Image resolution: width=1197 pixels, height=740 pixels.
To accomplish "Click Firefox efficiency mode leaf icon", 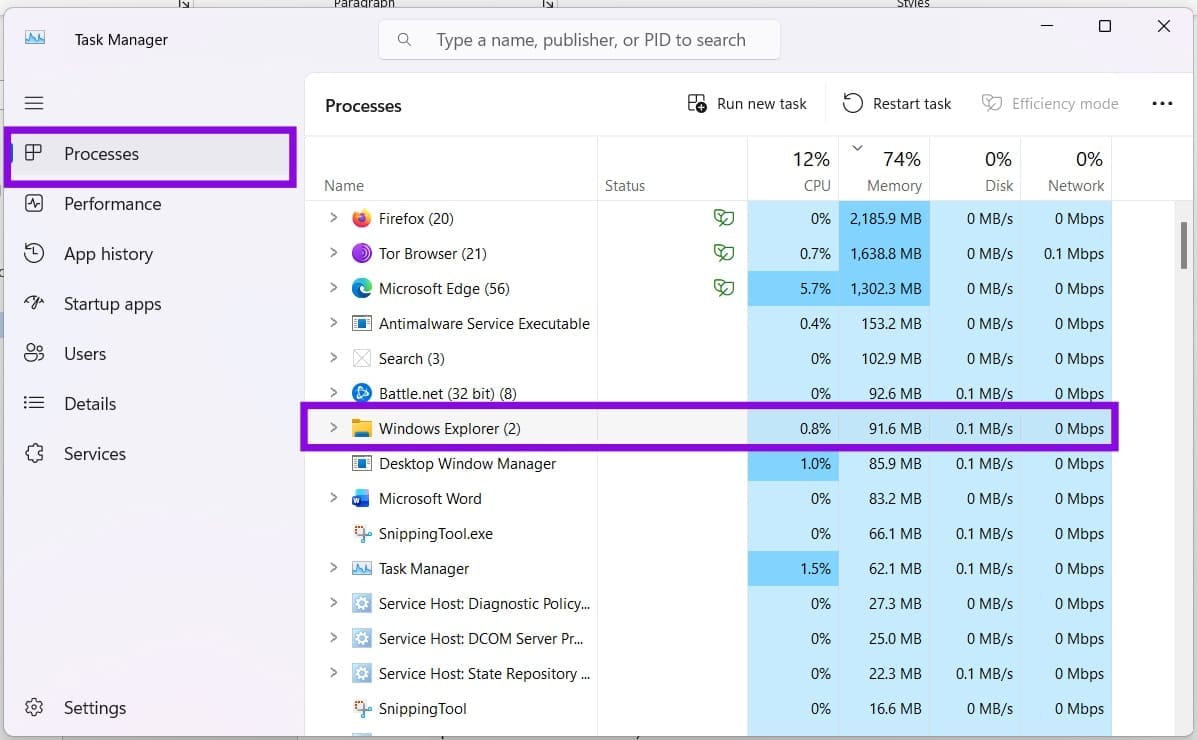I will coord(724,218).
